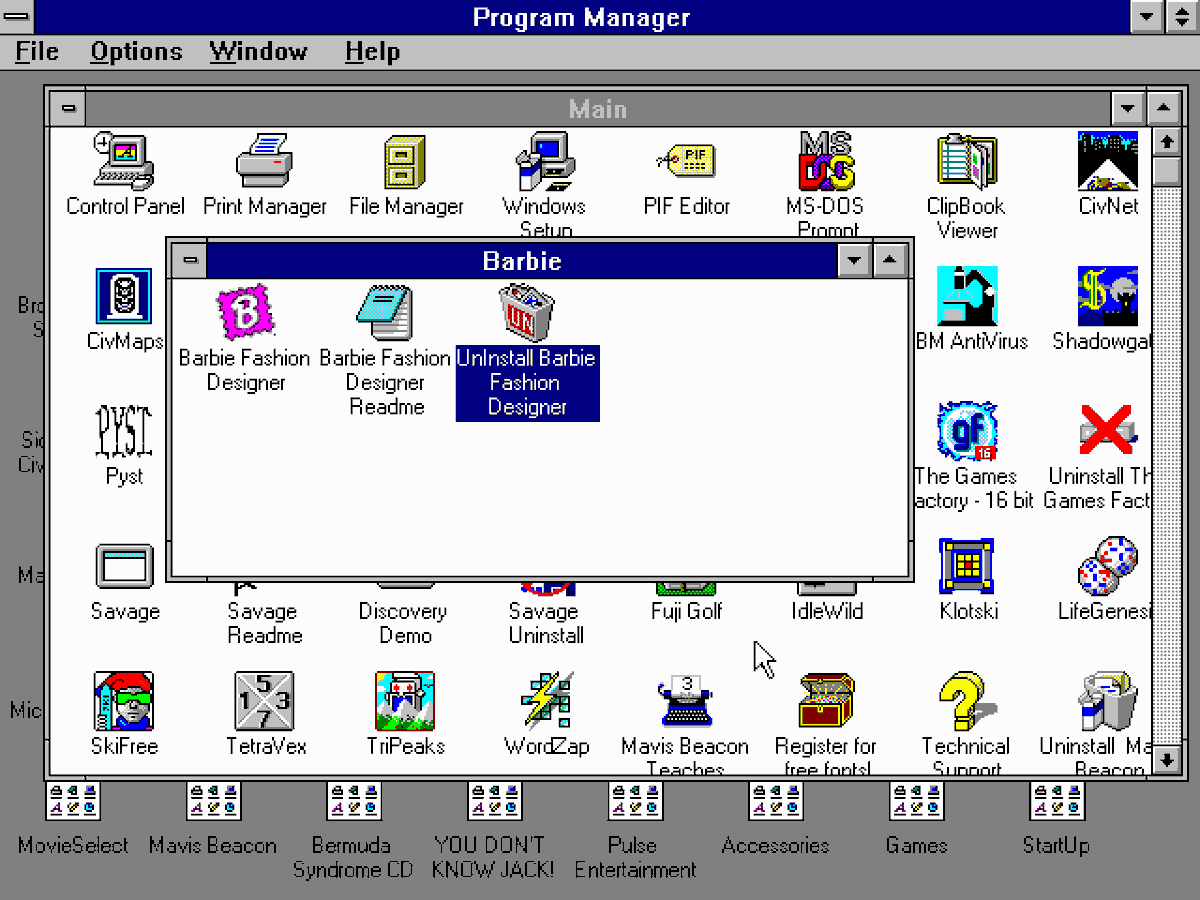This screenshot has width=1200, height=900.
Task: Select the Fuji Golf label
Action: 686,611
